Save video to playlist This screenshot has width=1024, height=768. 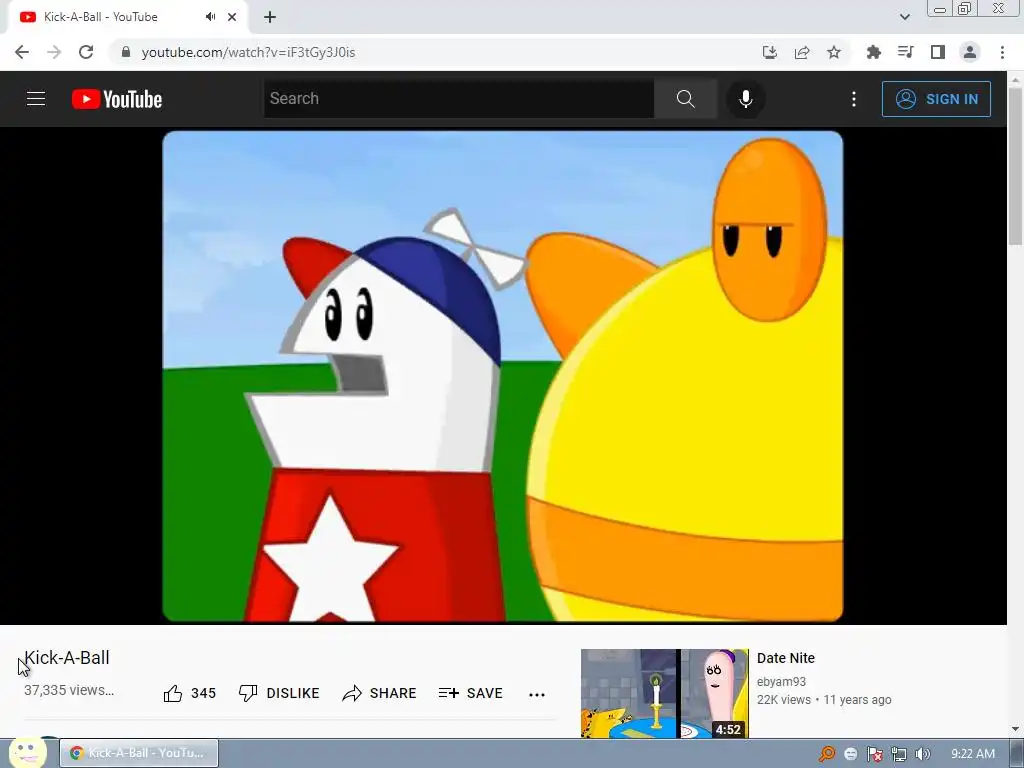[471, 694]
